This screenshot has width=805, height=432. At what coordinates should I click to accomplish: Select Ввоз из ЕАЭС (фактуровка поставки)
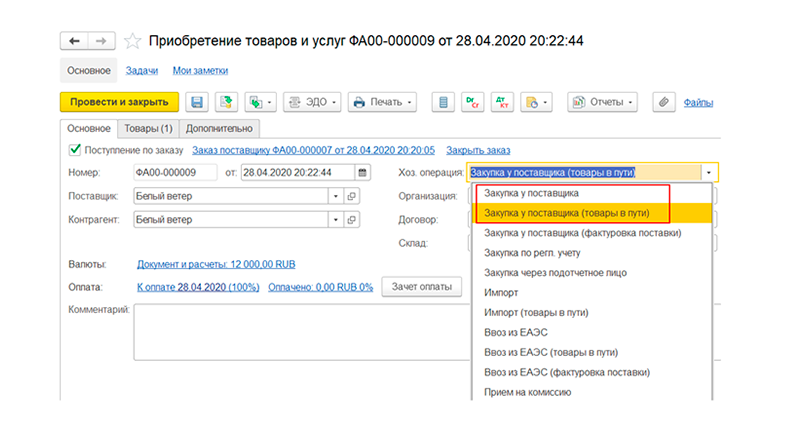coord(592,372)
